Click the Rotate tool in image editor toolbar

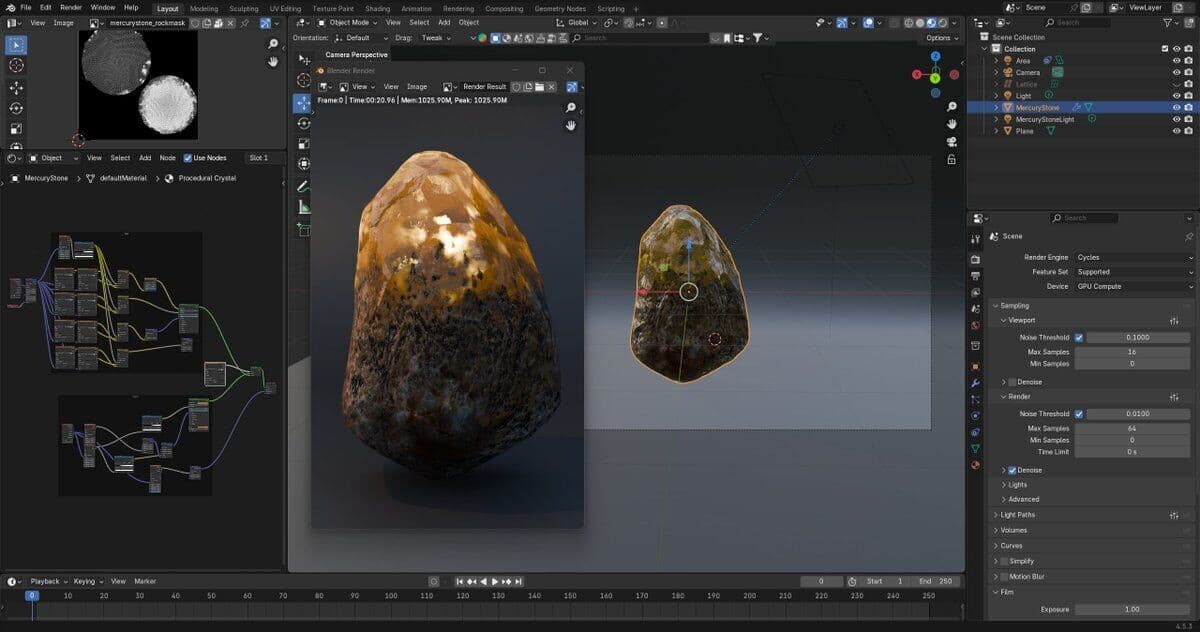click(x=16, y=108)
